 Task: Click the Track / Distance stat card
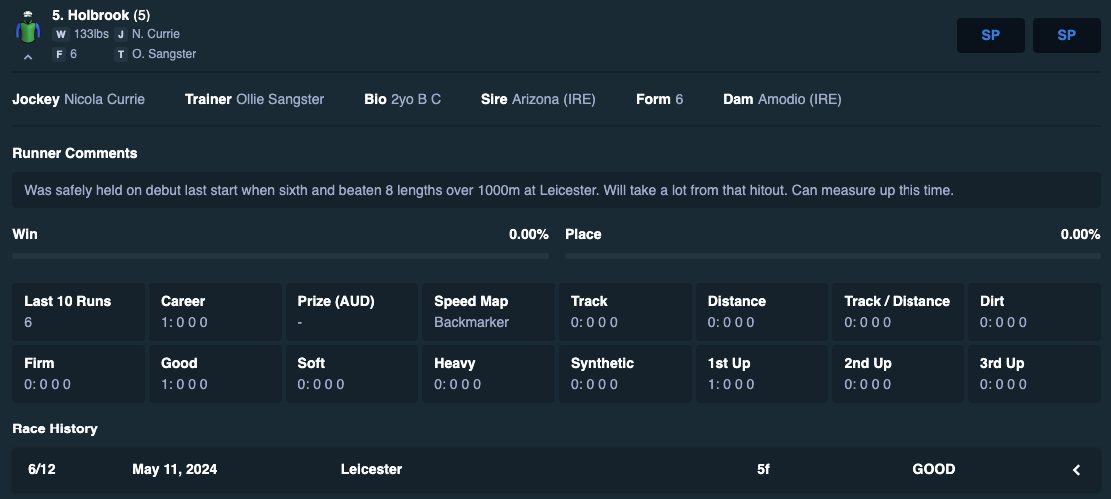pos(898,312)
